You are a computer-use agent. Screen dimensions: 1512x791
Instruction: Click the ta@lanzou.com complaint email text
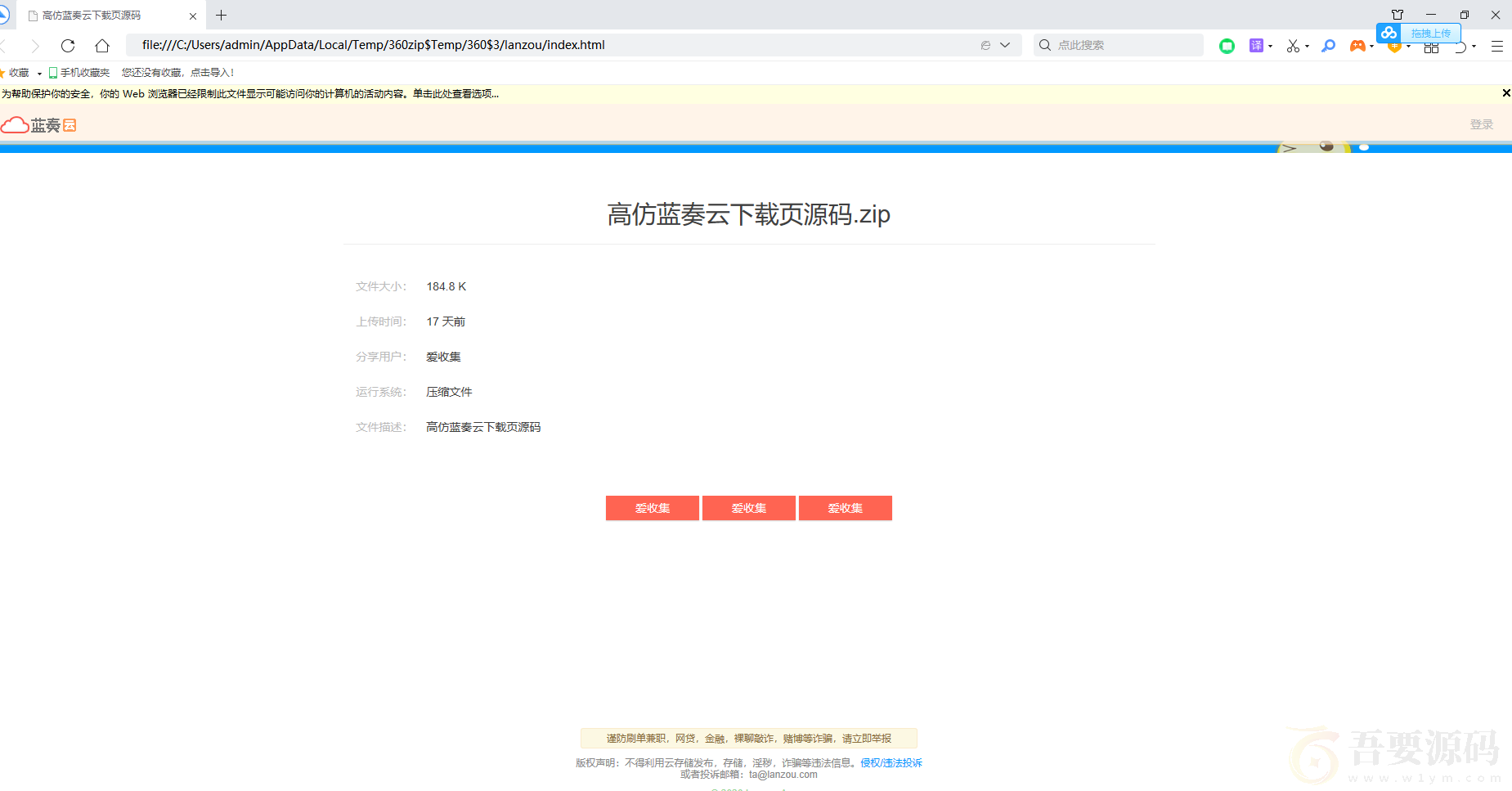click(x=783, y=775)
